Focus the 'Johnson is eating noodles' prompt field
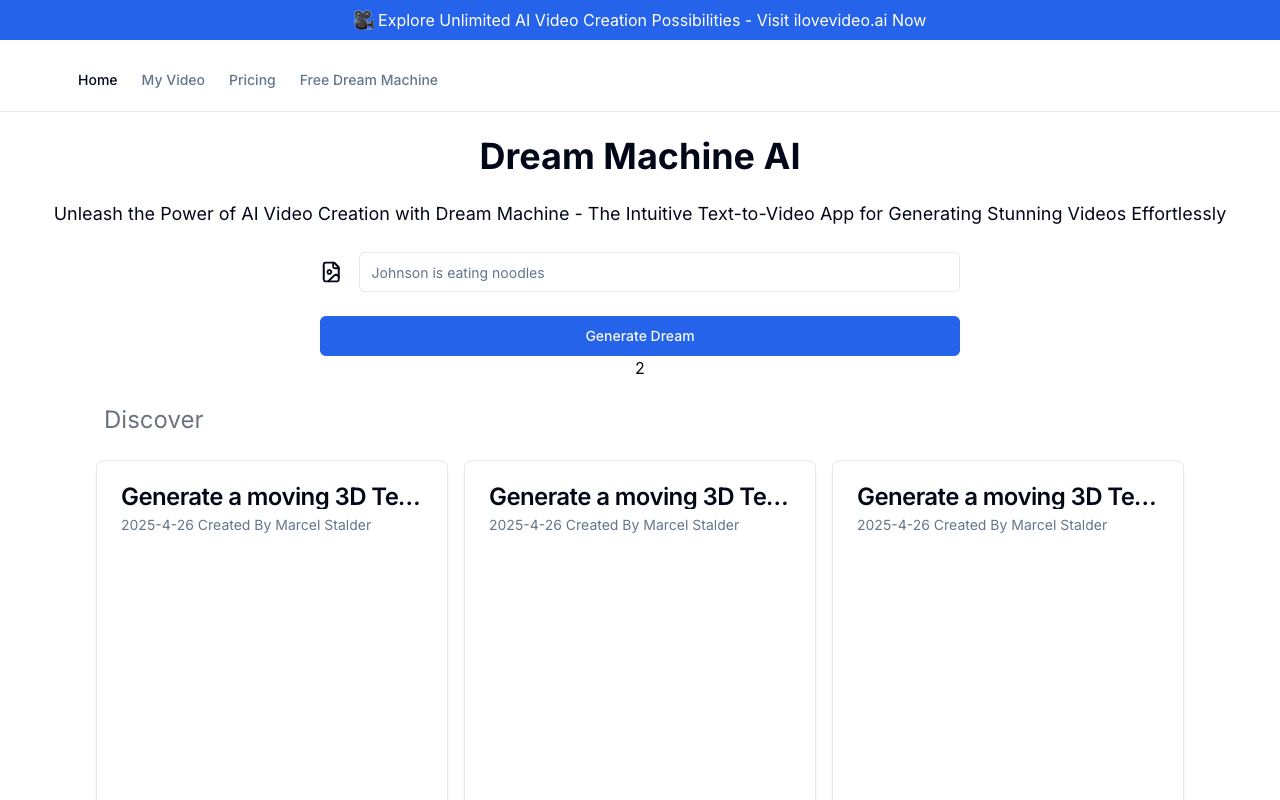Screen dimensions: 1280x800 pos(659,272)
